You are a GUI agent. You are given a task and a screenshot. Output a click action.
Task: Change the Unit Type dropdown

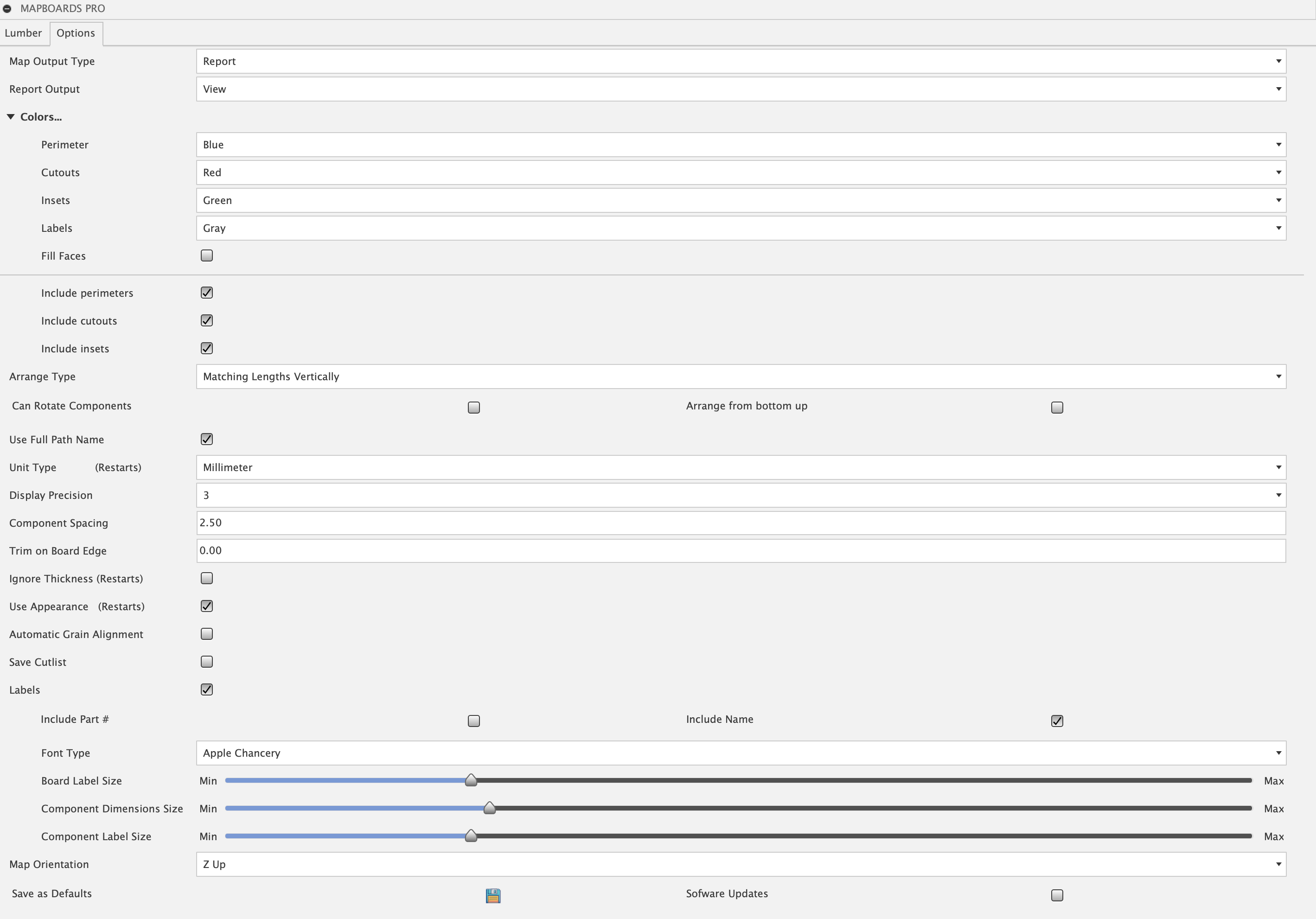(741, 468)
